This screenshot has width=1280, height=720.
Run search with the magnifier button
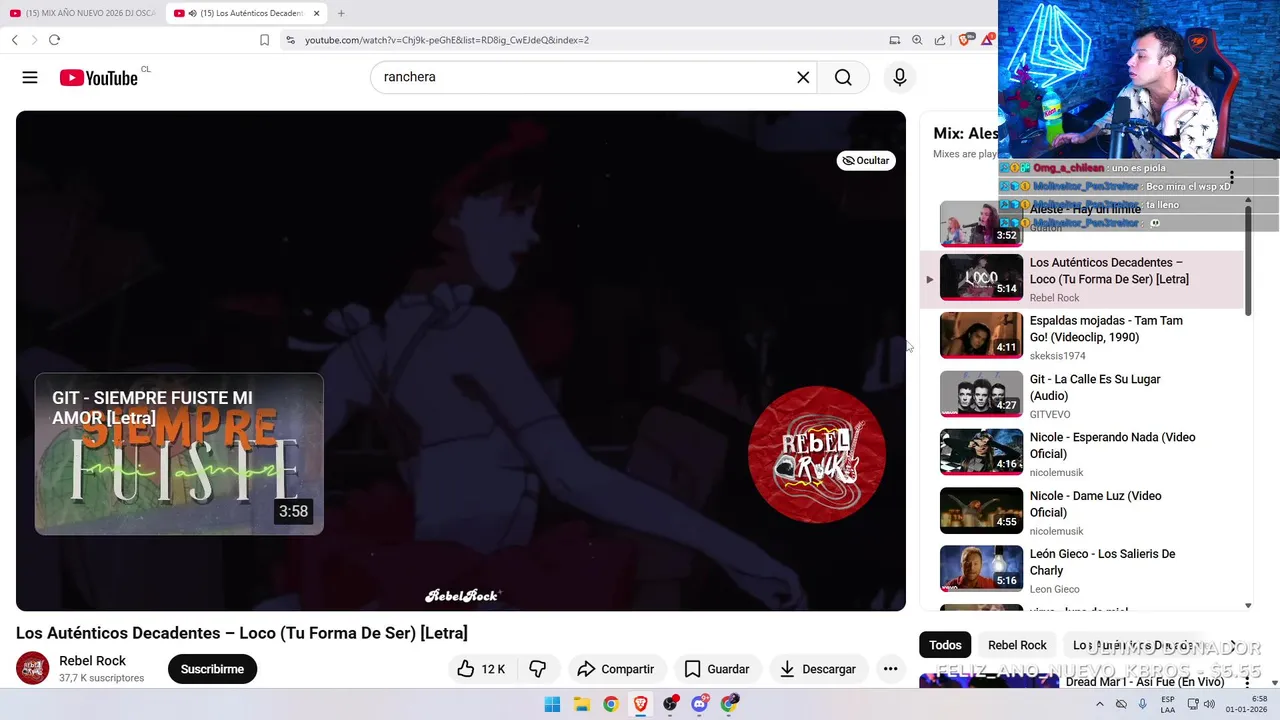[843, 77]
